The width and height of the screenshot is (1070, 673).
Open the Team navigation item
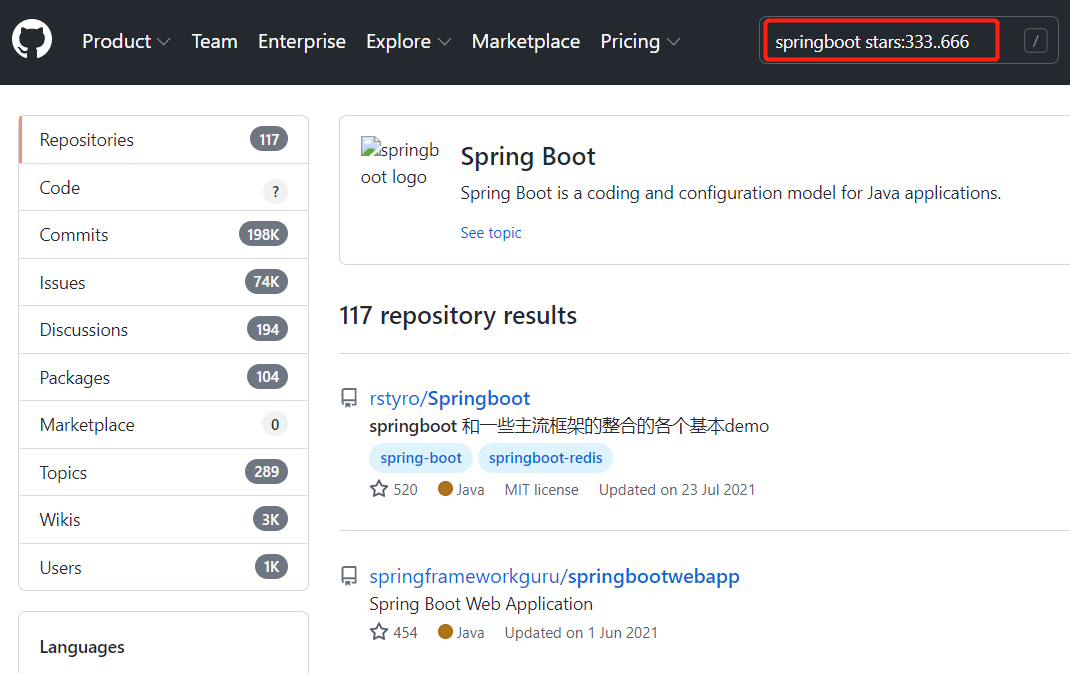pos(214,41)
